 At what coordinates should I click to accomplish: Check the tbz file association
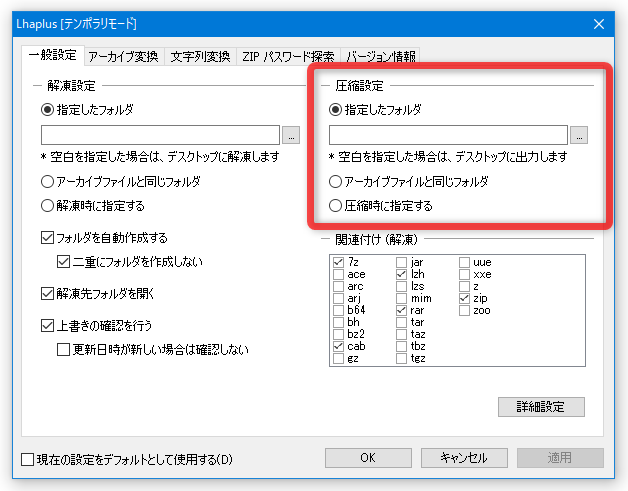pos(401,346)
